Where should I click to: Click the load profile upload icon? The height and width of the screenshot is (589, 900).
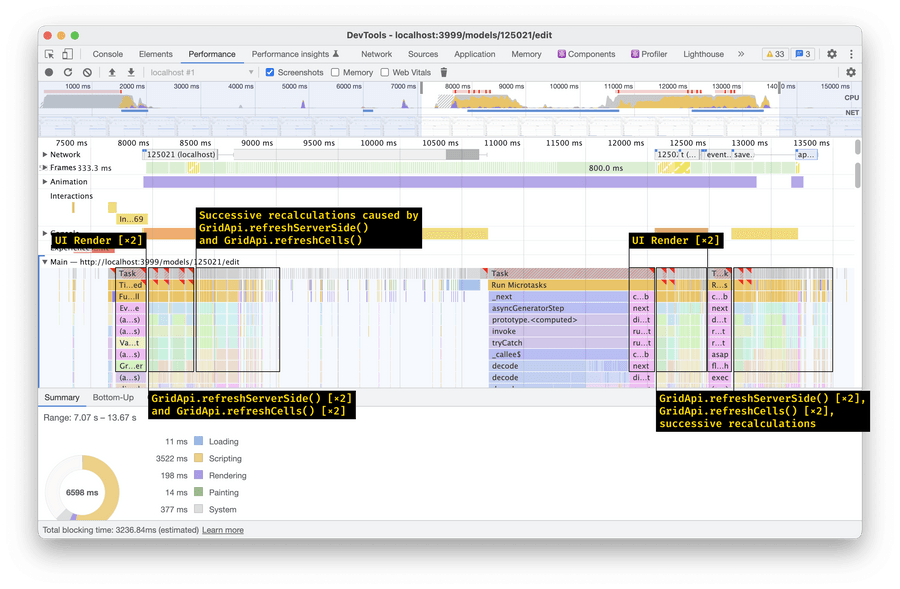[112, 72]
